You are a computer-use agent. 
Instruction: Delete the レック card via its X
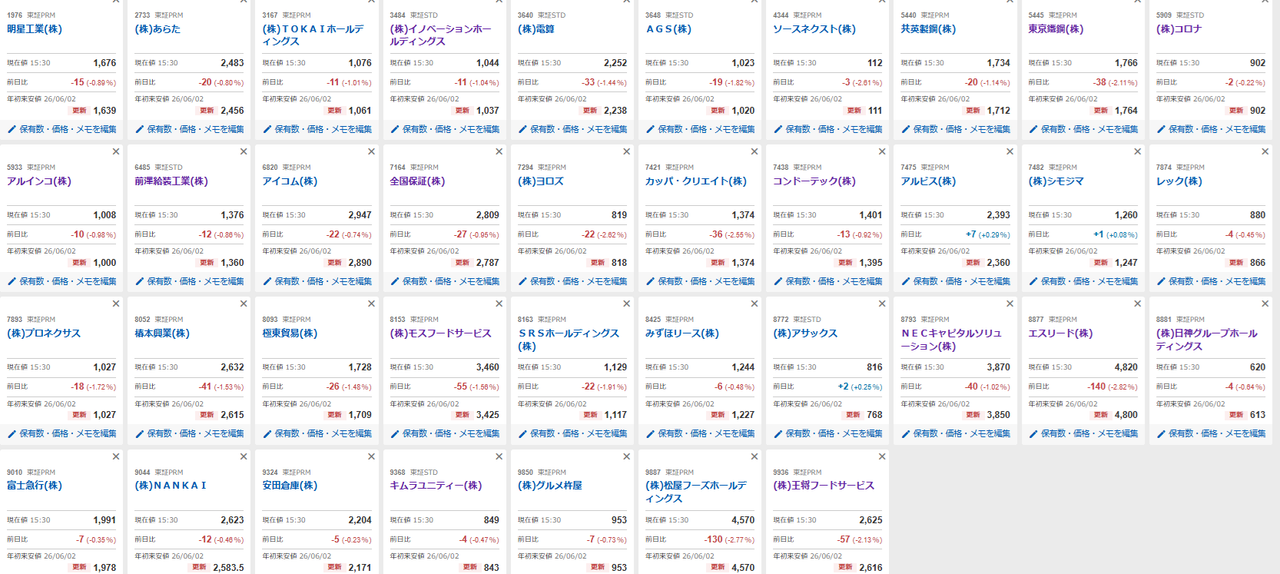point(1265,152)
